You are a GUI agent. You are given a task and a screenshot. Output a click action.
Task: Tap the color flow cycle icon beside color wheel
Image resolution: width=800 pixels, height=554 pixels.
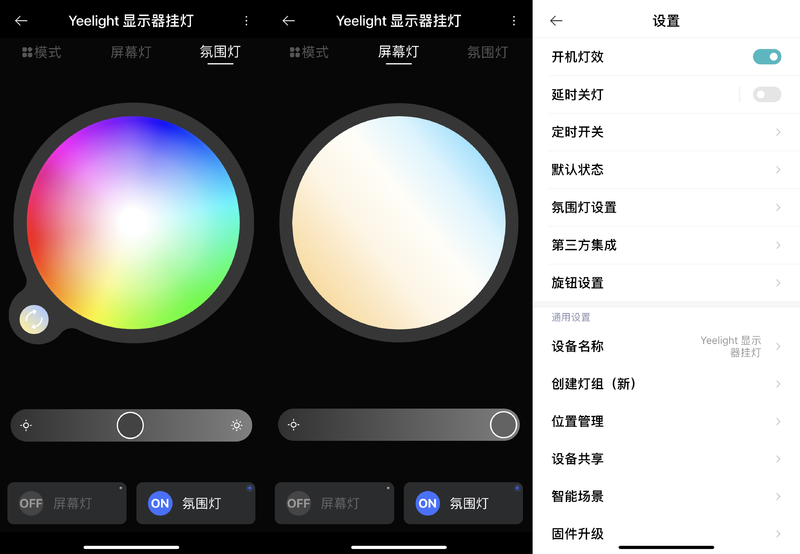[x=34, y=319]
